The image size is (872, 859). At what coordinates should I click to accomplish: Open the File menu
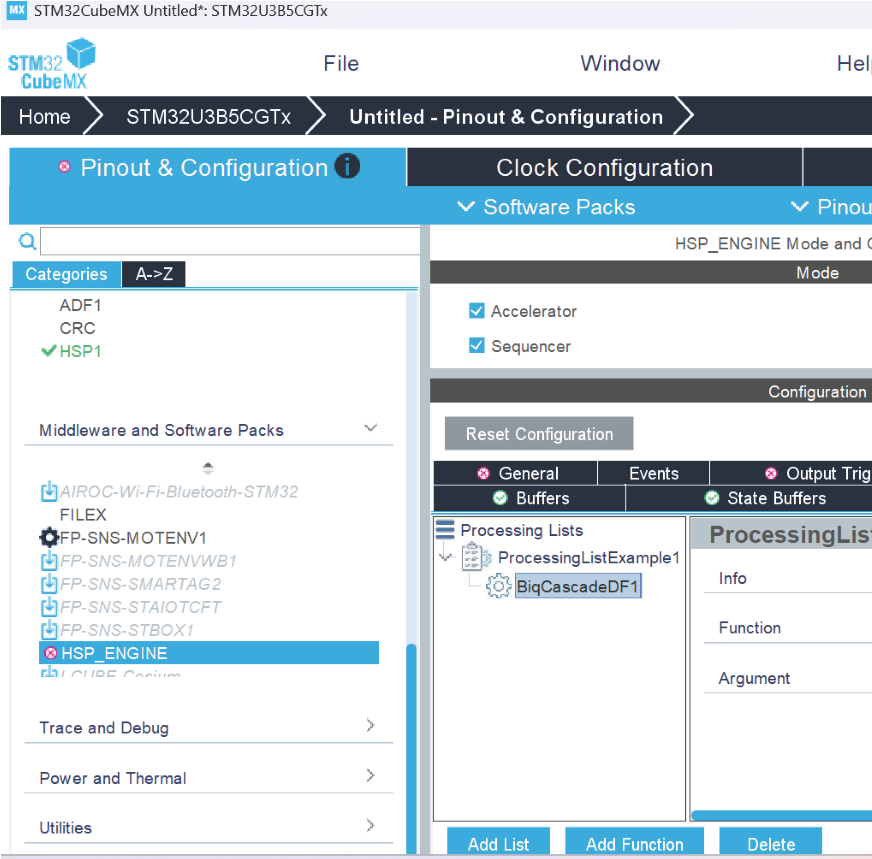pyautogui.click(x=341, y=63)
